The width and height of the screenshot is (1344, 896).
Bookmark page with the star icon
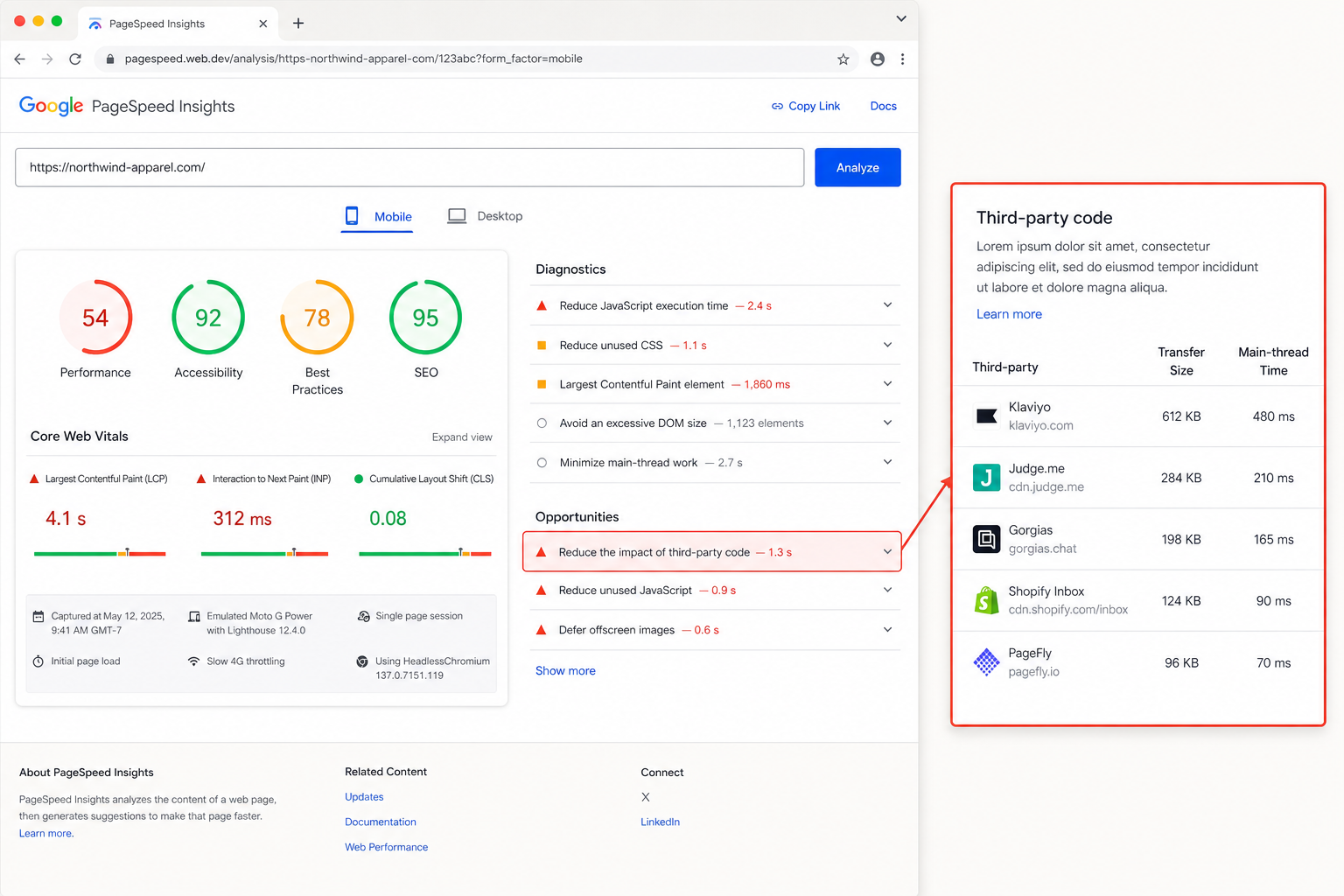843,59
